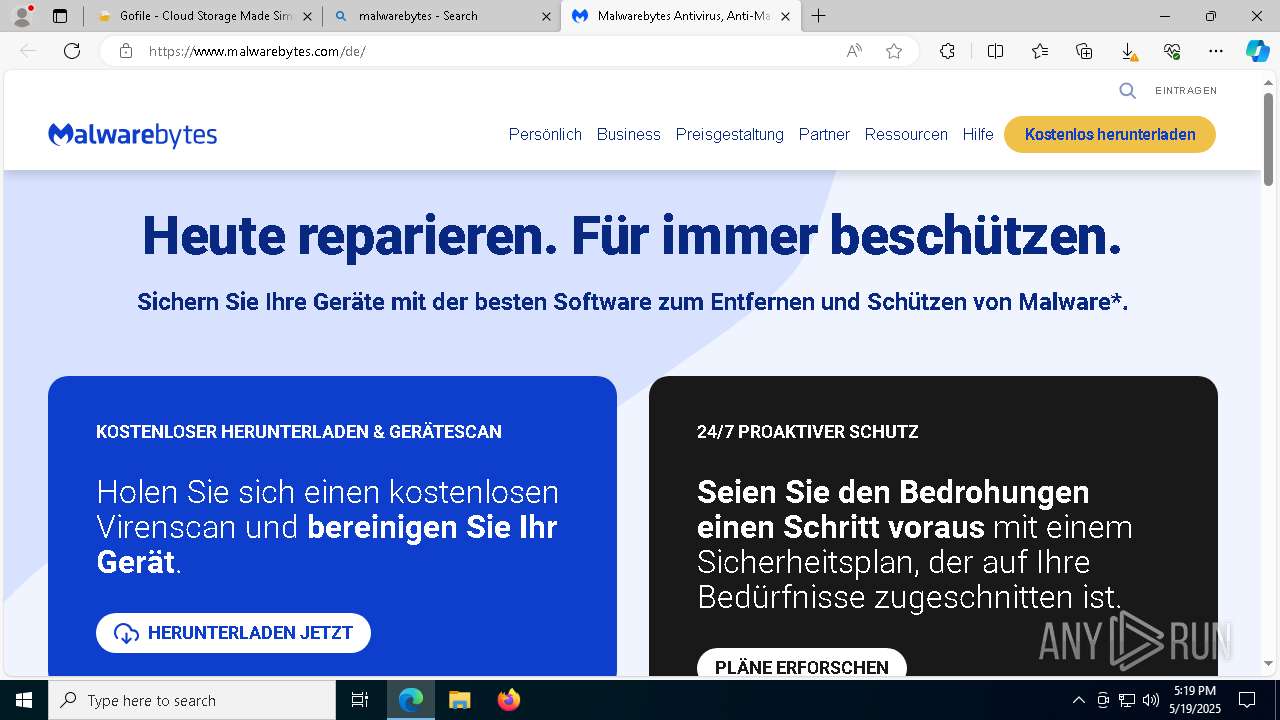The height and width of the screenshot is (720, 1280).
Task: Click HERUNTERLADEN JETZT button
Action: [x=233, y=633]
